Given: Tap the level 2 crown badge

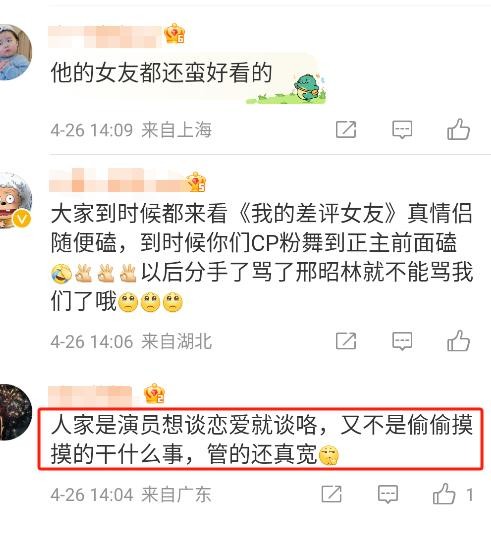Looking at the screenshot, I should (x=154, y=393).
